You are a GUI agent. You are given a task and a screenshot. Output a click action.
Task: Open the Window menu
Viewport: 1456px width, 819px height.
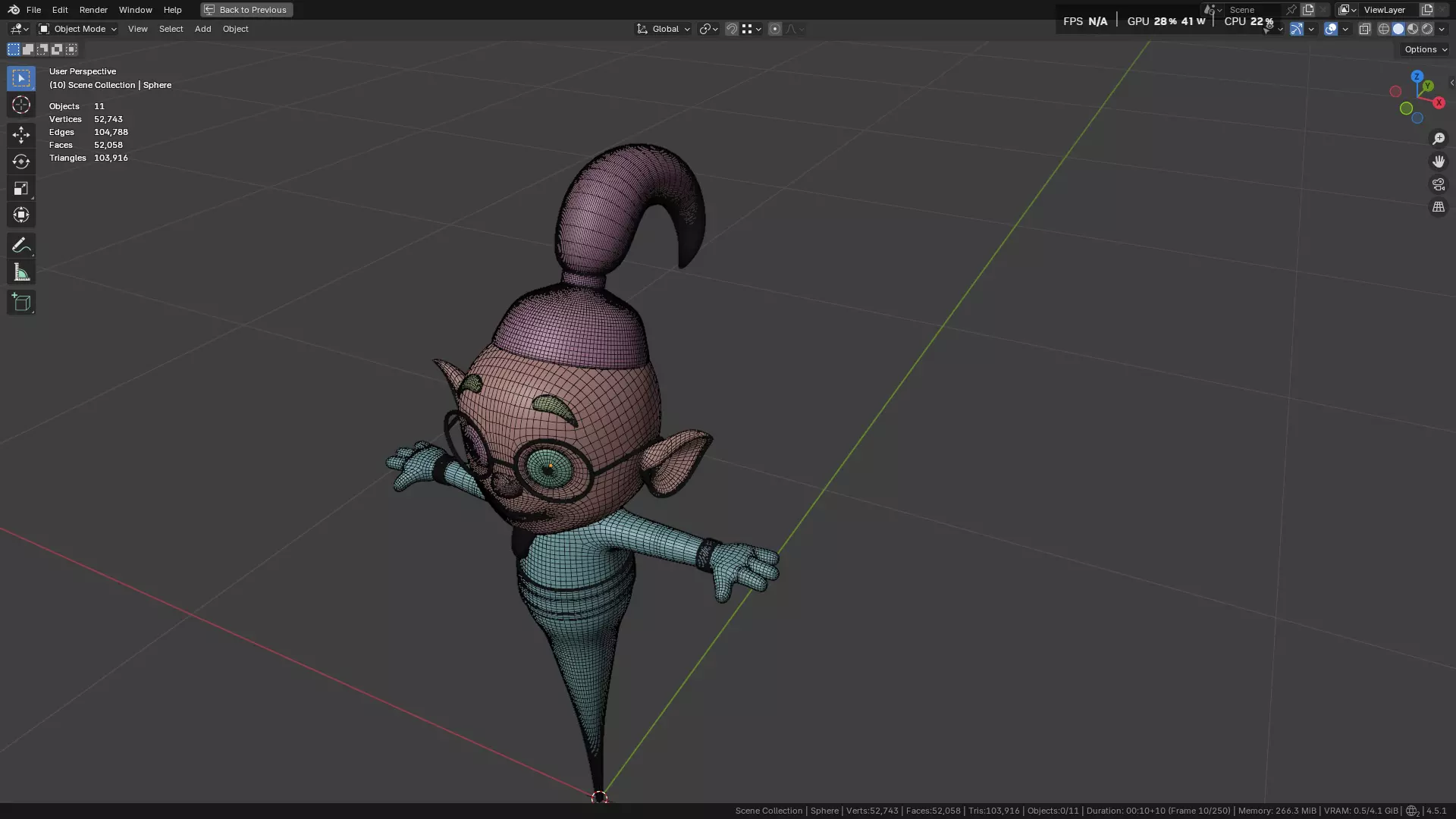pyautogui.click(x=135, y=10)
